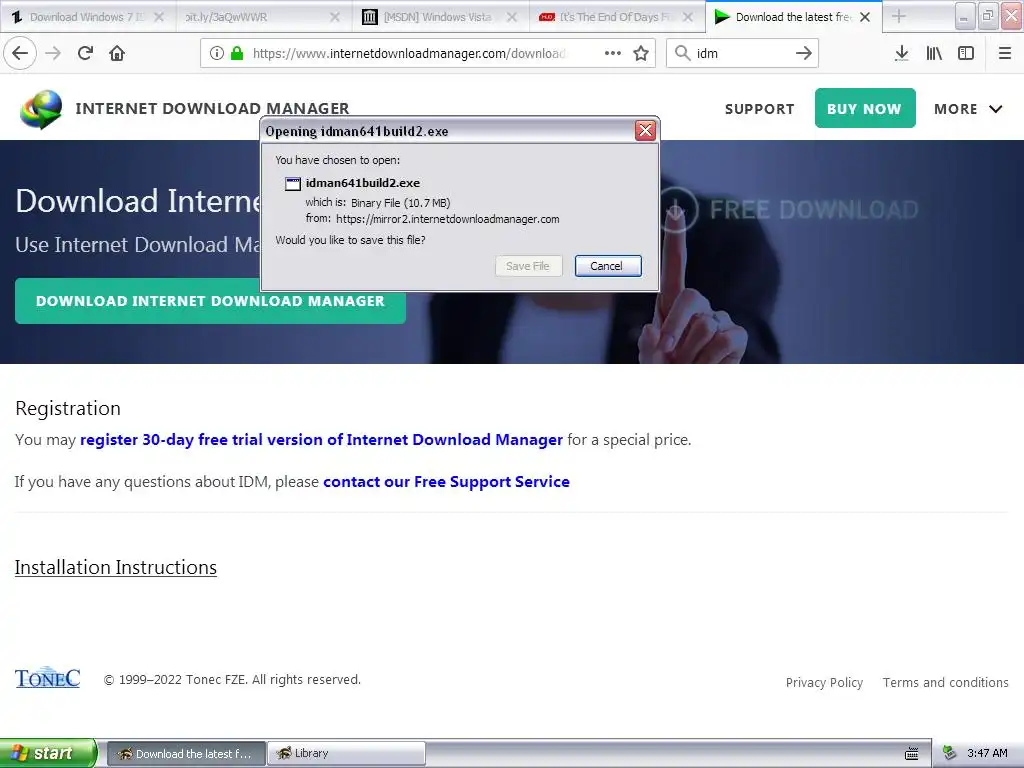This screenshot has height=768, width=1024.
Task: Switch to the Library taskbar window
Action: [x=345, y=754]
